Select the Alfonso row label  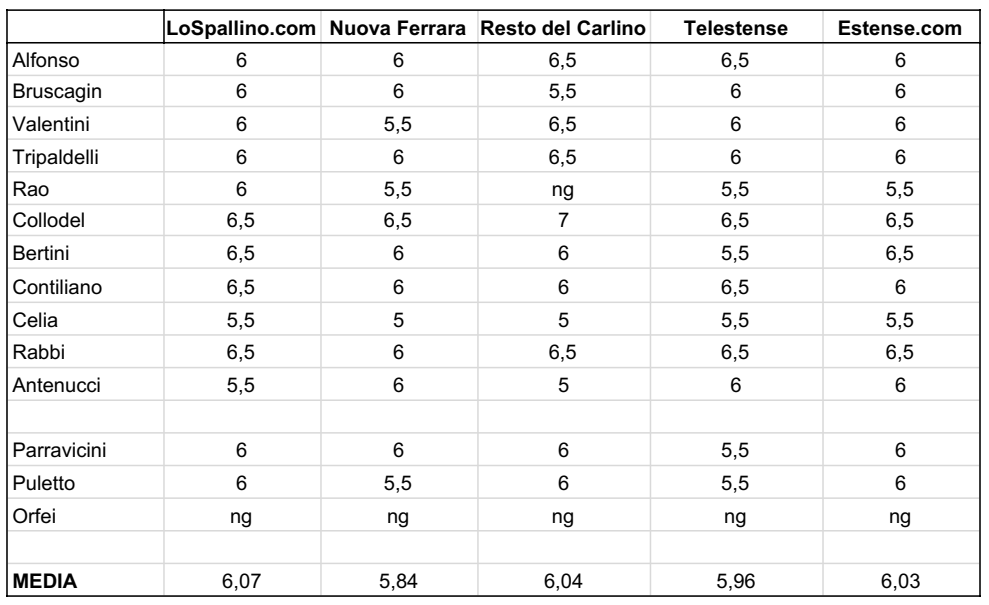click(46, 60)
